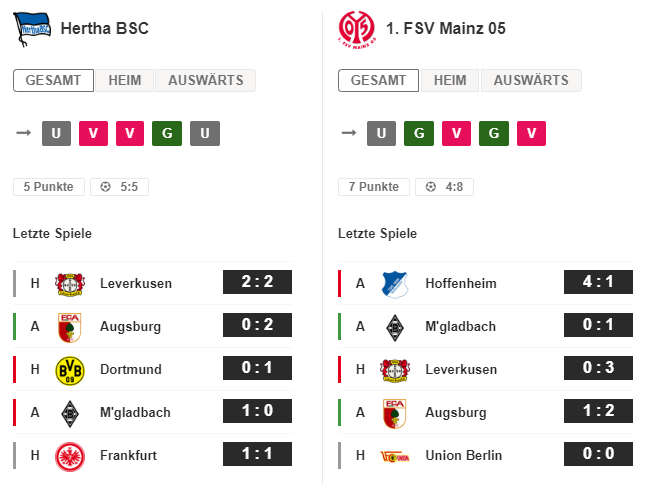Open the Hertha BSC team name link
Screen dimensions: 650x484
[104, 29]
